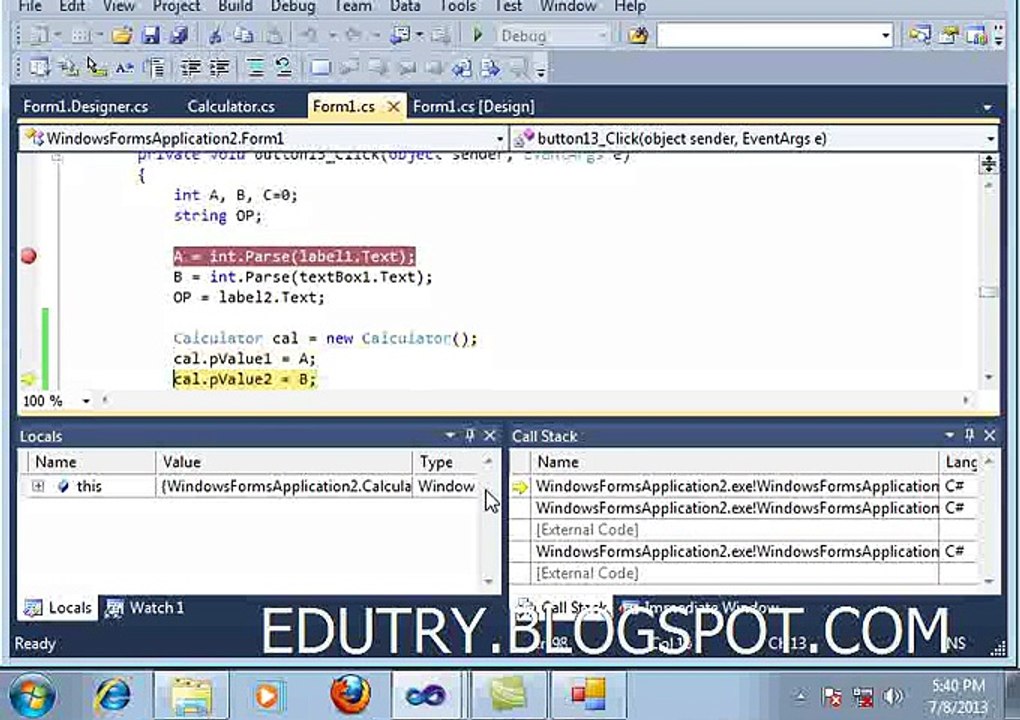Expand the 'this' variable in Locals
1020x720 pixels.
[38, 486]
